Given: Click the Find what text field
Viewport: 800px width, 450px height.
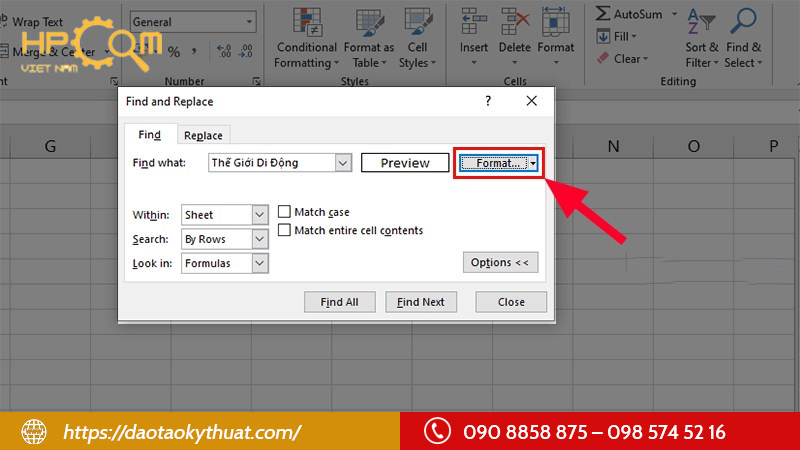Looking at the screenshot, I should [x=270, y=163].
